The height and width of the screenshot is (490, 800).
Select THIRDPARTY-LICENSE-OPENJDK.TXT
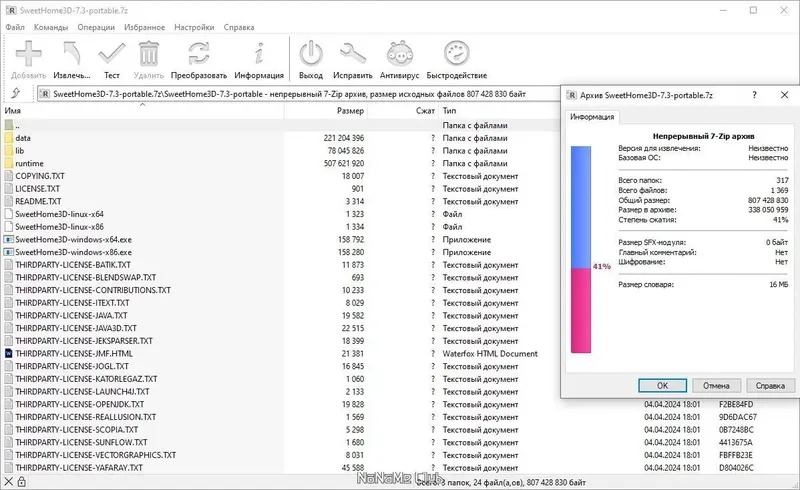click(80, 404)
